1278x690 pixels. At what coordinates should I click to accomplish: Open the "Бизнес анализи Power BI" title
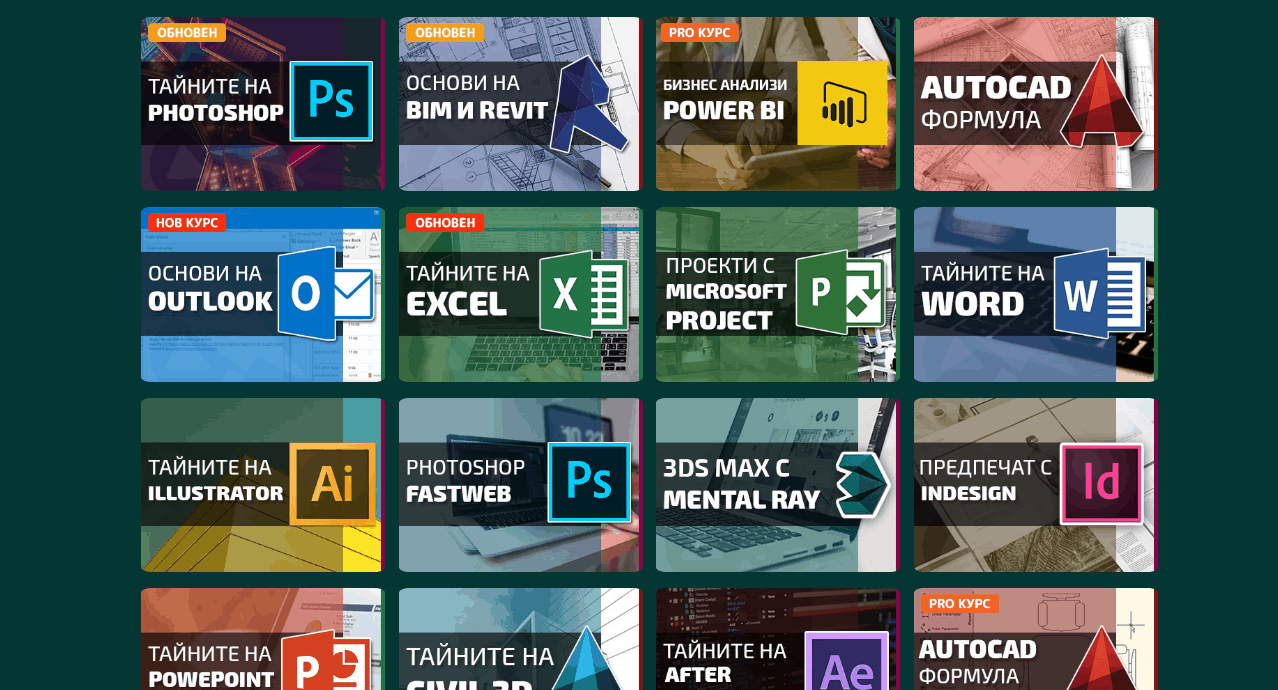(x=725, y=99)
